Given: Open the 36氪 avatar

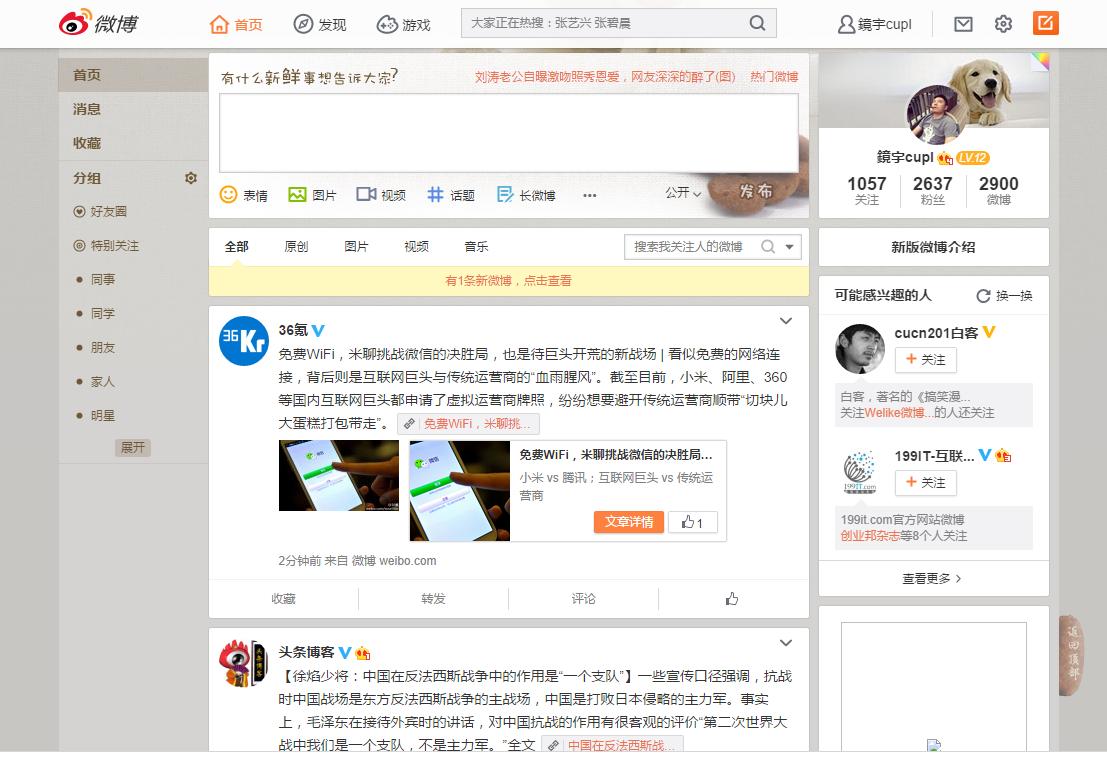Looking at the screenshot, I should [x=244, y=341].
